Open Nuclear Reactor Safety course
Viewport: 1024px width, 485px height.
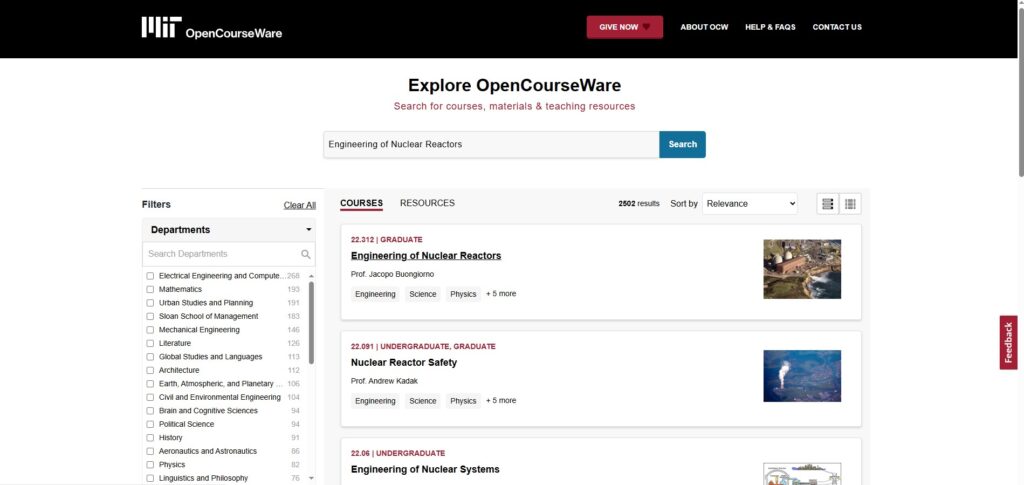404,362
